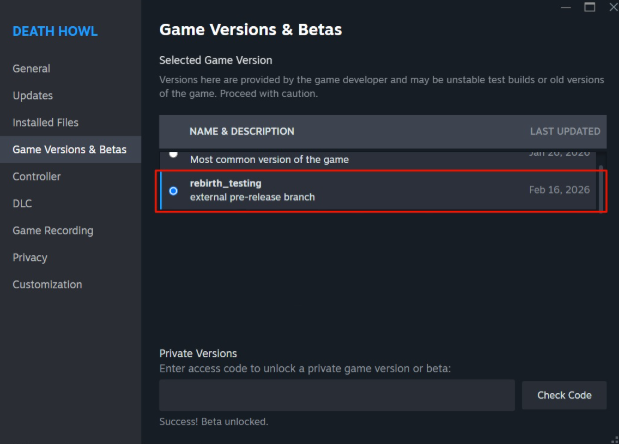Image resolution: width=619 pixels, height=444 pixels.
Task: Open the Customization page
Action: coord(48,285)
